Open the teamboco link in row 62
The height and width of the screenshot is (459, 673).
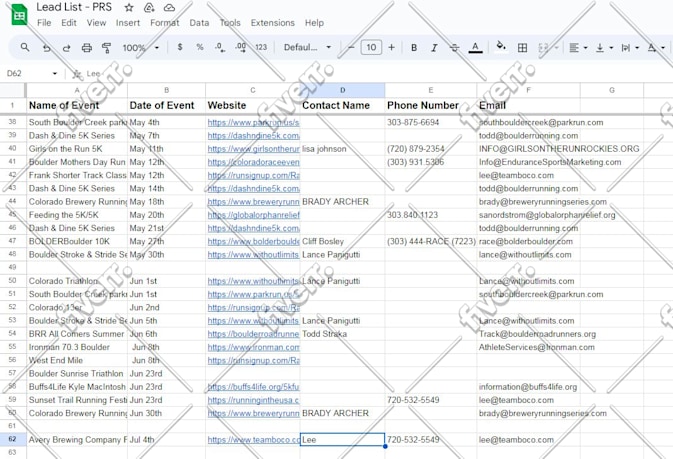(254, 440)
